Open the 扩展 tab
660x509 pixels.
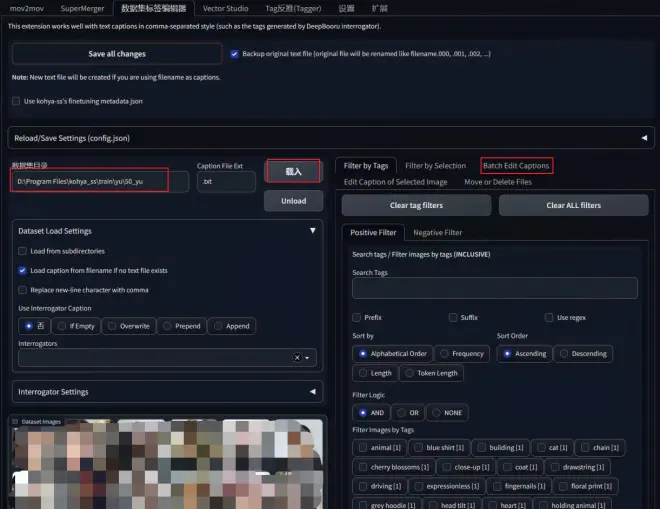click(x=379, y=8)
